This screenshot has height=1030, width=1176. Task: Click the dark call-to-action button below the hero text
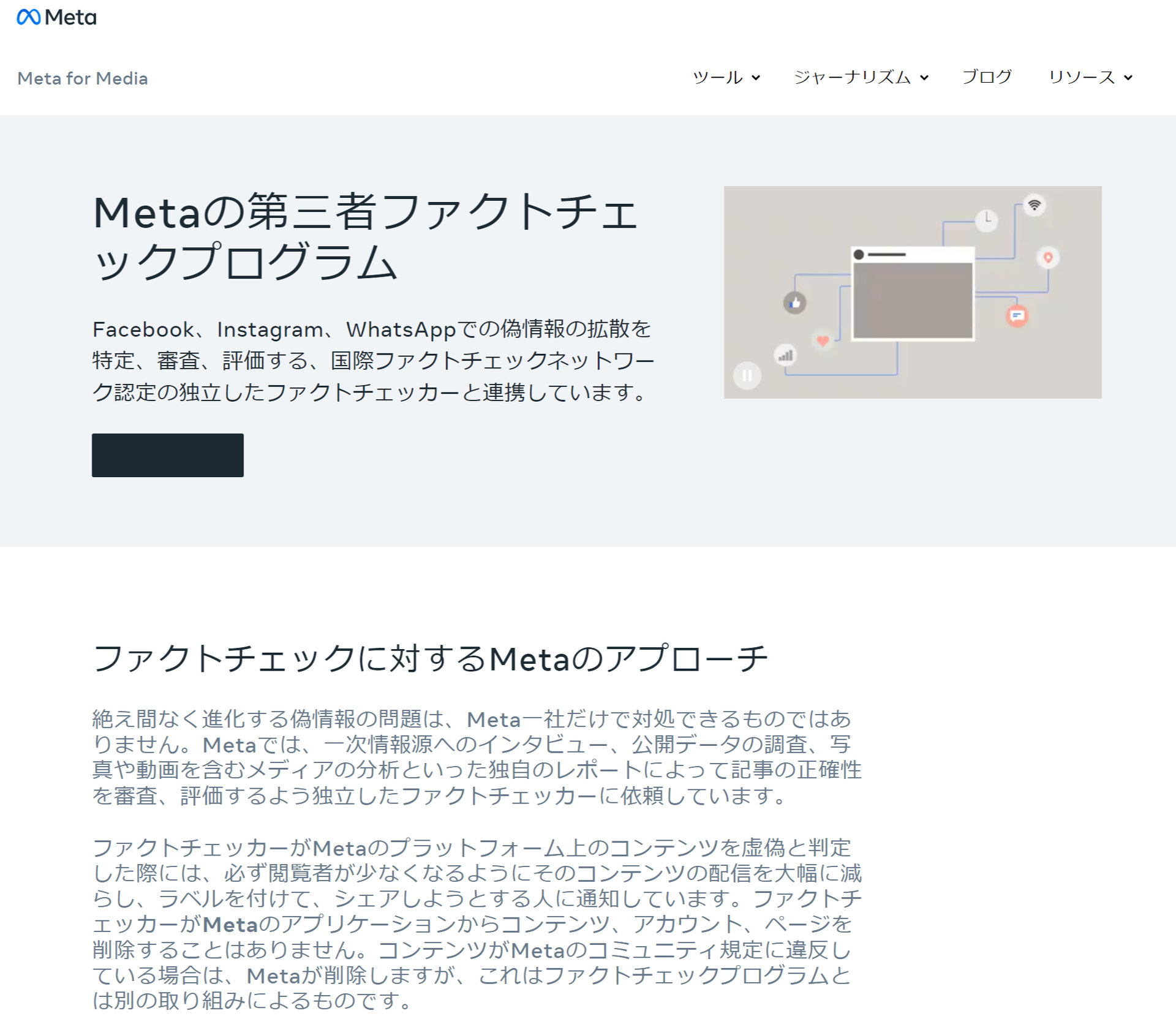click(167, 455)
